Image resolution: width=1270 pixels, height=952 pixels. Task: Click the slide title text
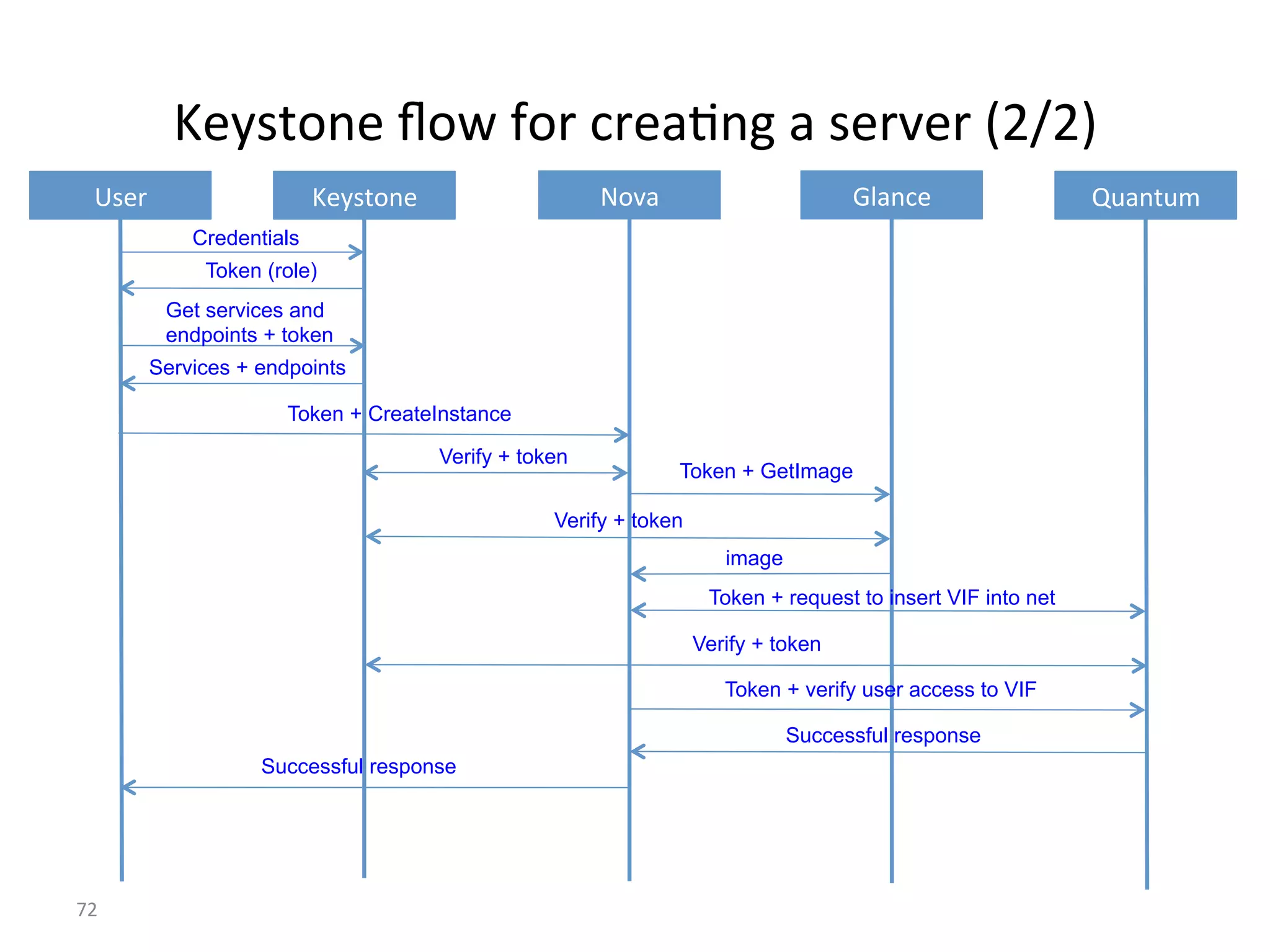[x=635, y=123]
